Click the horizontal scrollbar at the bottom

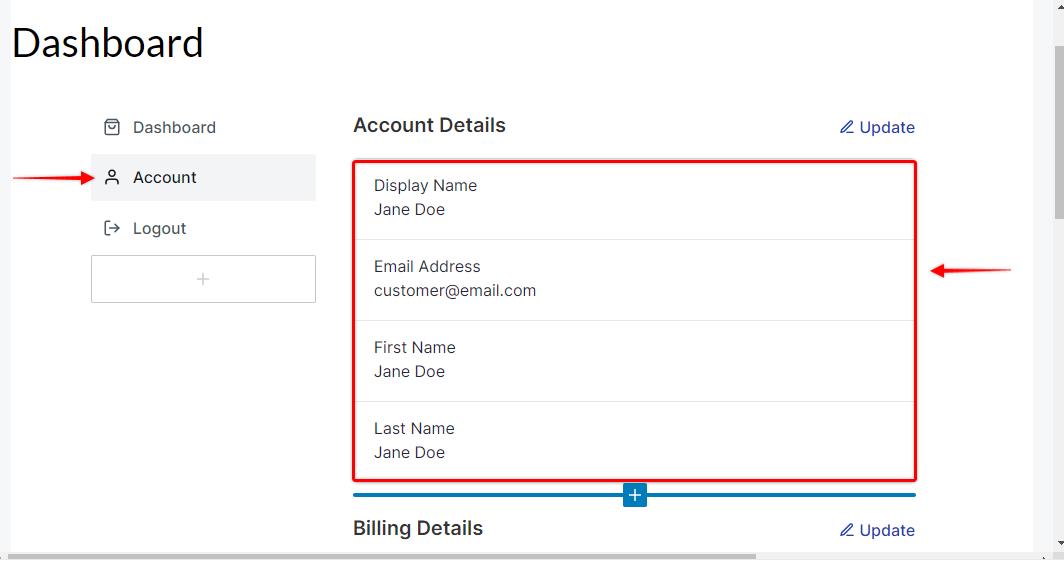tap(380, 556)
